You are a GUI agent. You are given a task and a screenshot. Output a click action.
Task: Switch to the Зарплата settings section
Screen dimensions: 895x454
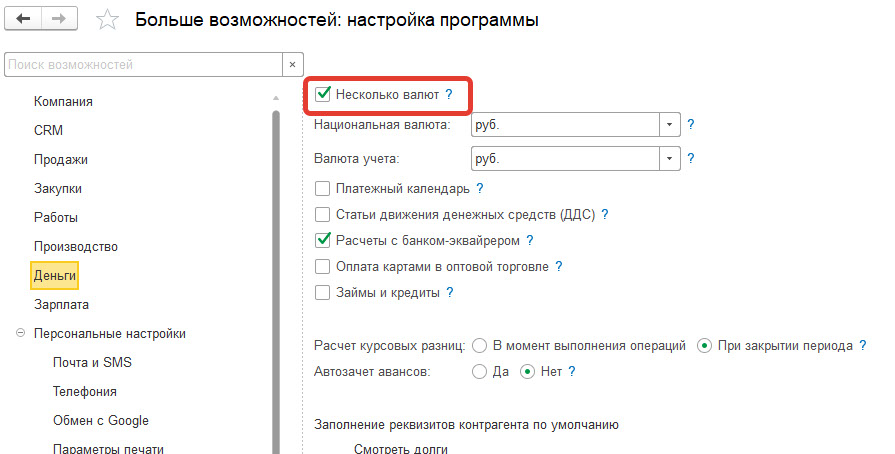click(61, 304)
